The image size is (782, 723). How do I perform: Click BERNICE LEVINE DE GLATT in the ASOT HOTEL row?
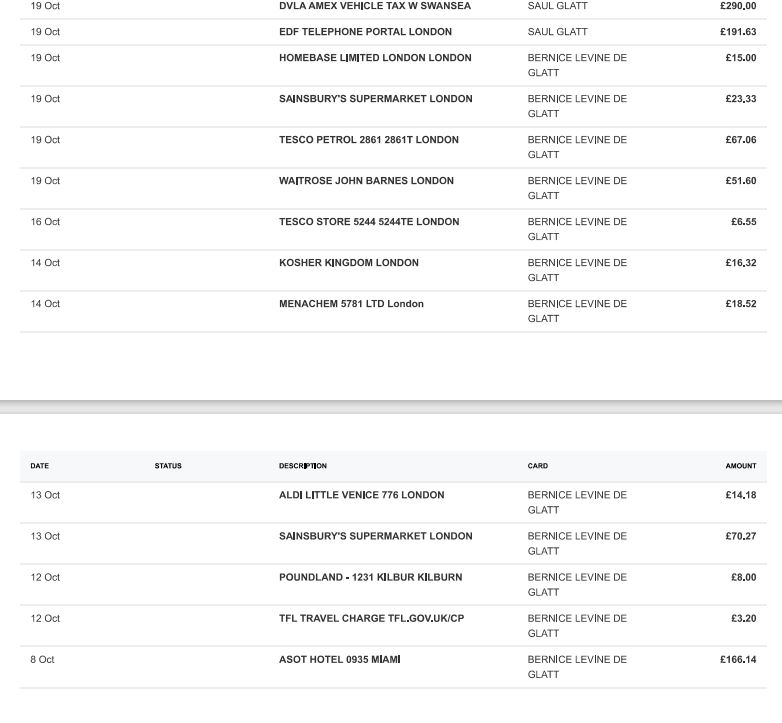[577, 667]
